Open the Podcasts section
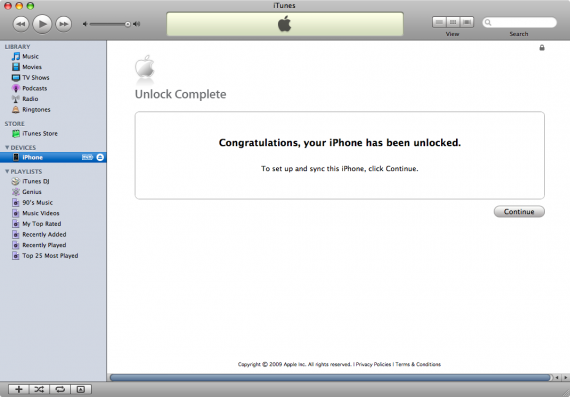 35,88
